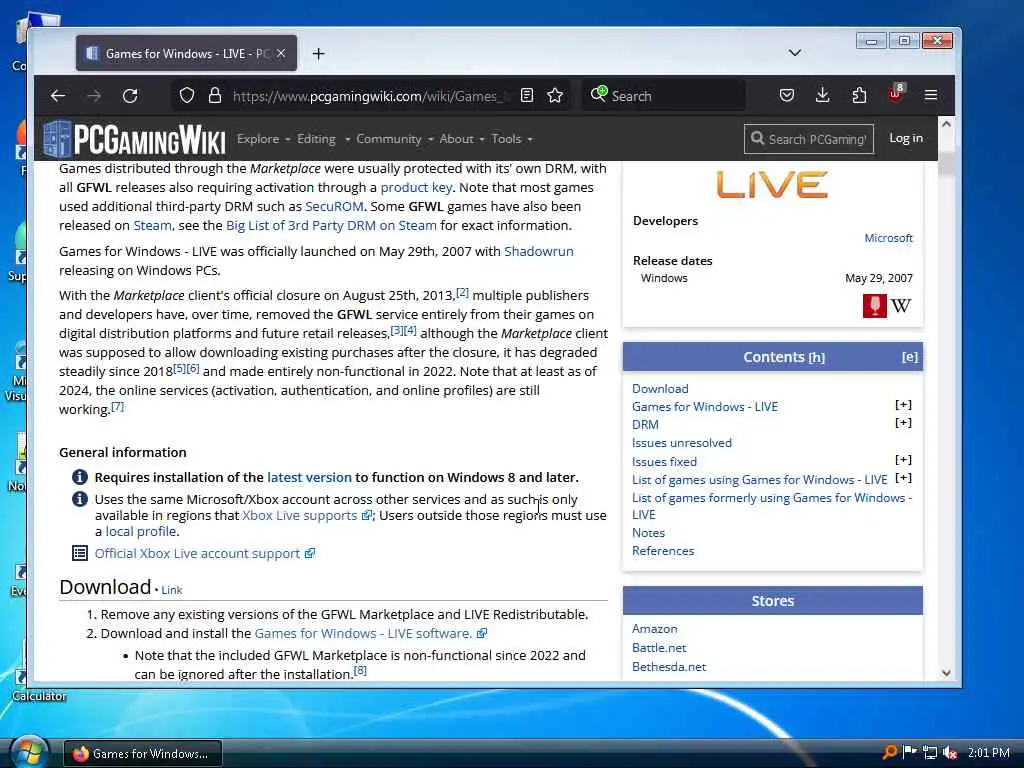
Task: Focus the Search PCGamingWiki field
Action: click(808, 139)
